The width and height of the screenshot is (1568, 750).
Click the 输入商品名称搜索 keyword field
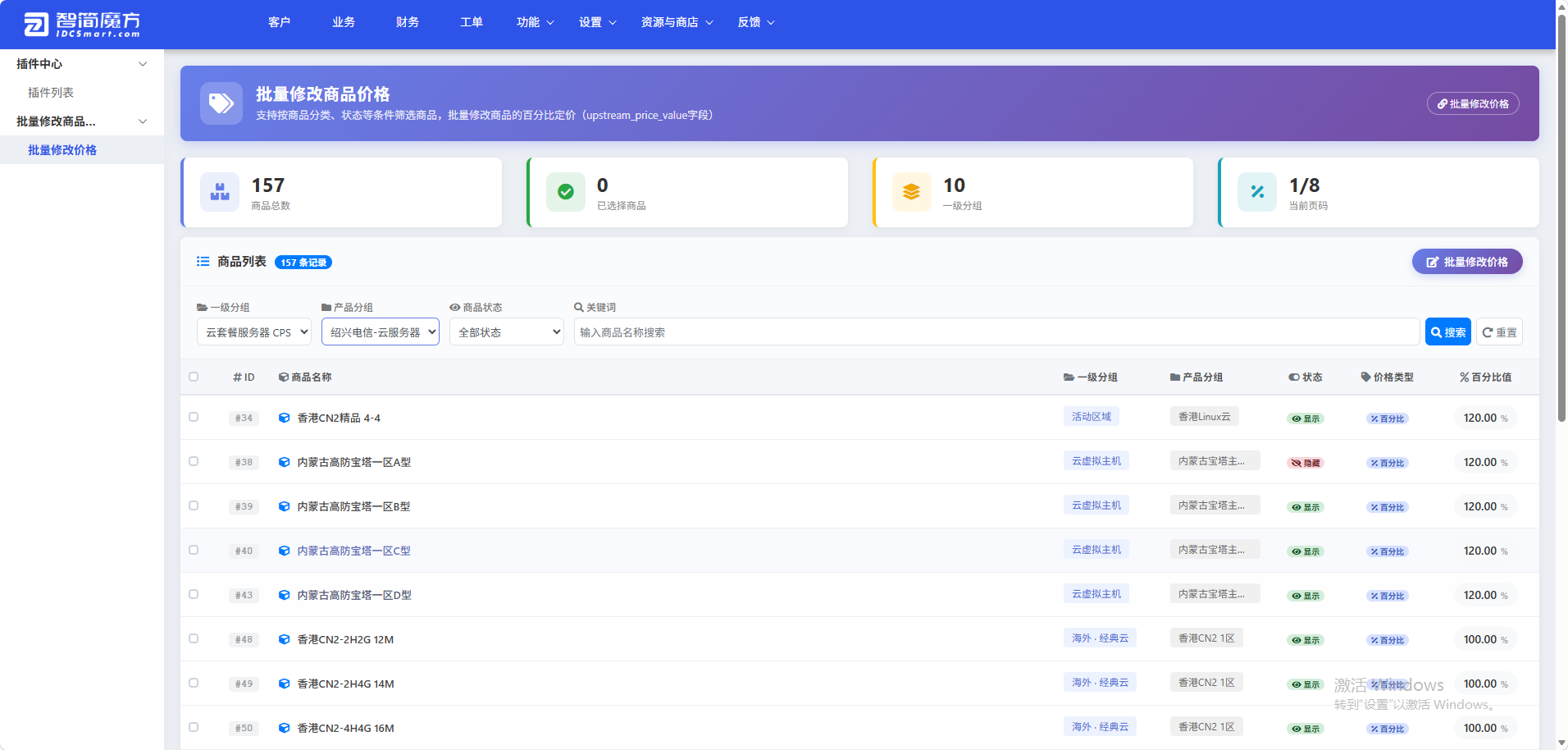(x=996, y=332)
